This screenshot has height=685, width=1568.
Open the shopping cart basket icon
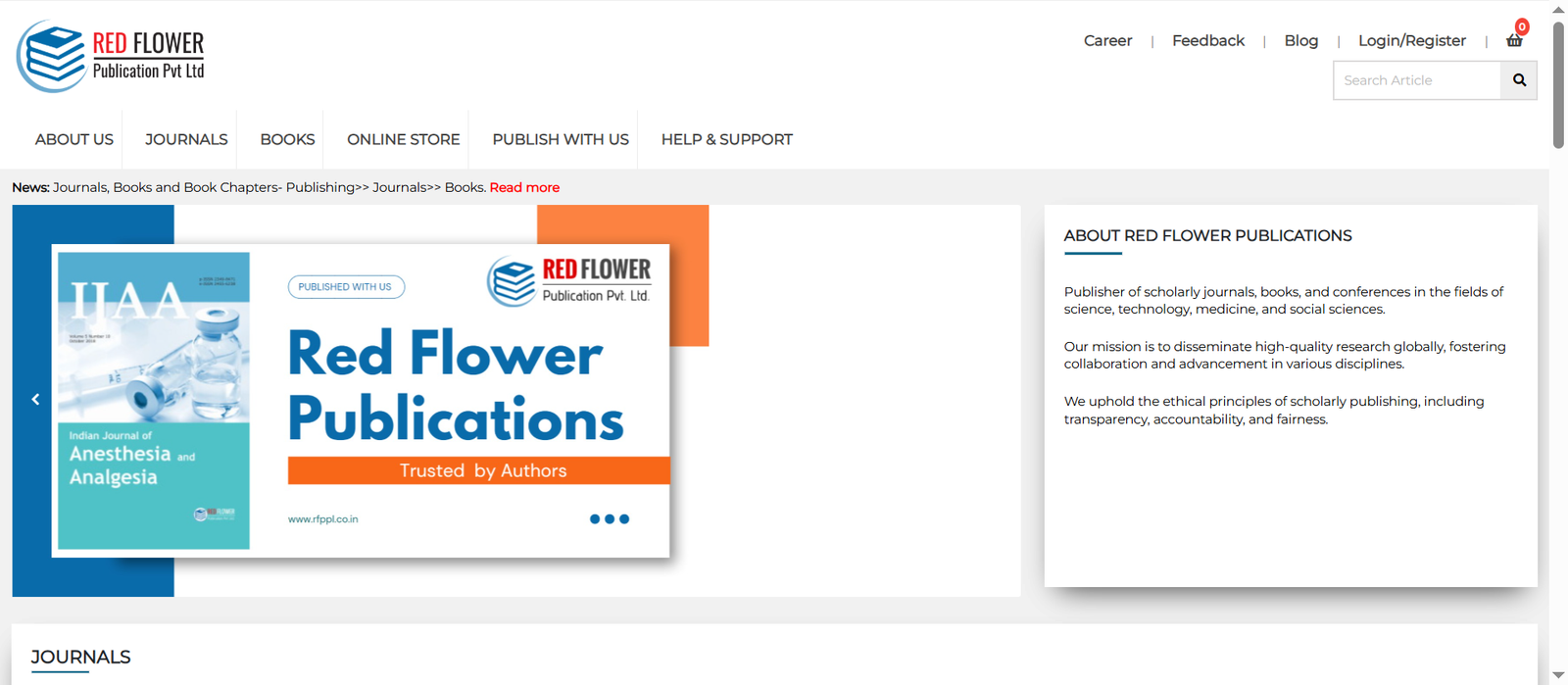1514,40
